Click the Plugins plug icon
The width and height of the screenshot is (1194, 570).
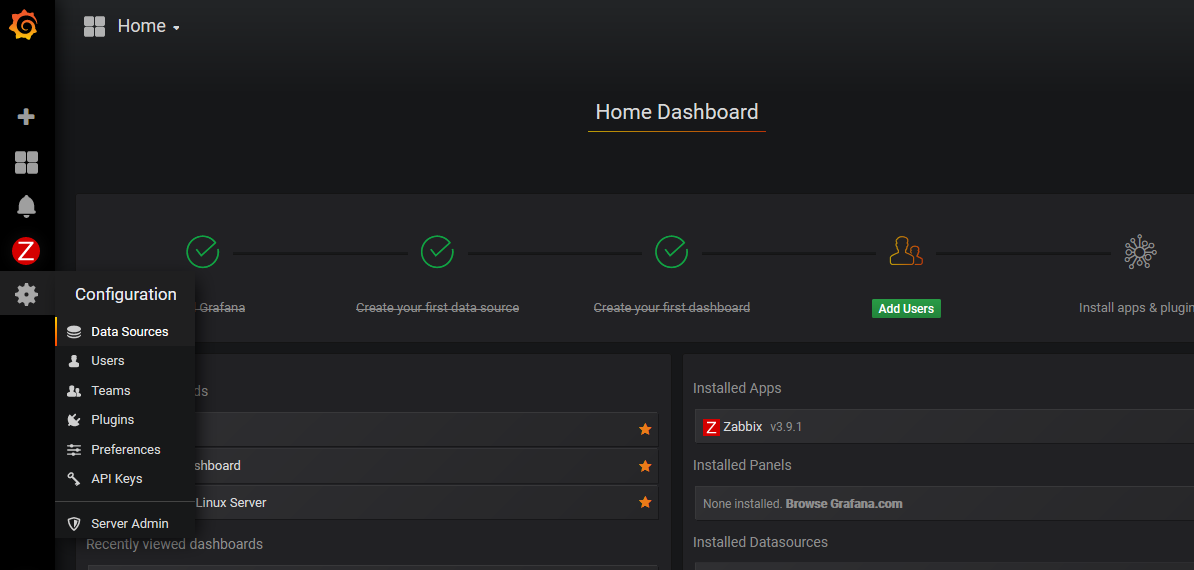(x=74, y=419)
